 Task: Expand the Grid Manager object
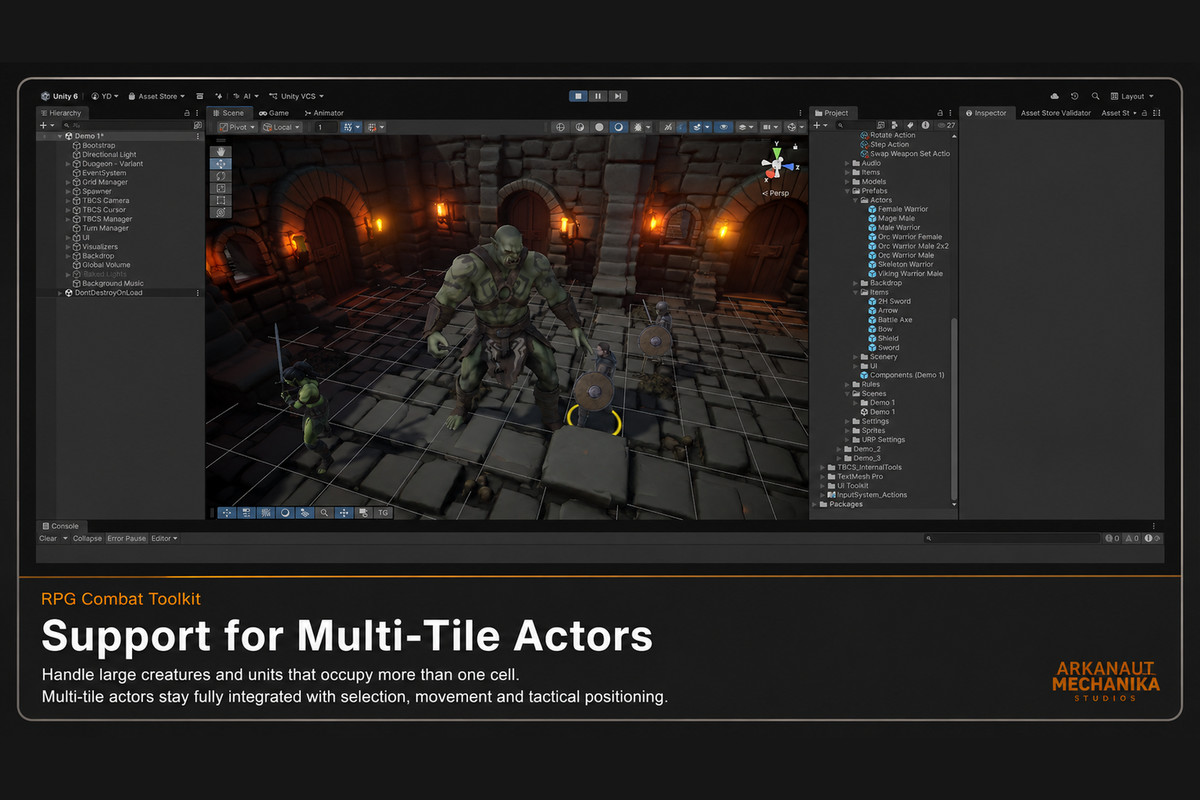(x=68, y=182)
